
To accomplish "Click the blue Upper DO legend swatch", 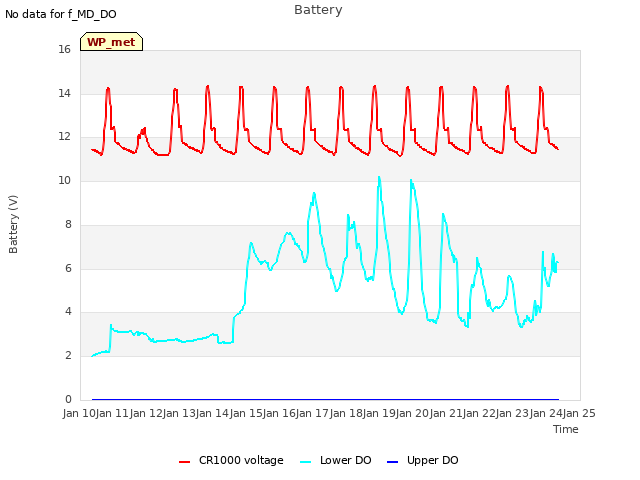I will tap(392, 462).
